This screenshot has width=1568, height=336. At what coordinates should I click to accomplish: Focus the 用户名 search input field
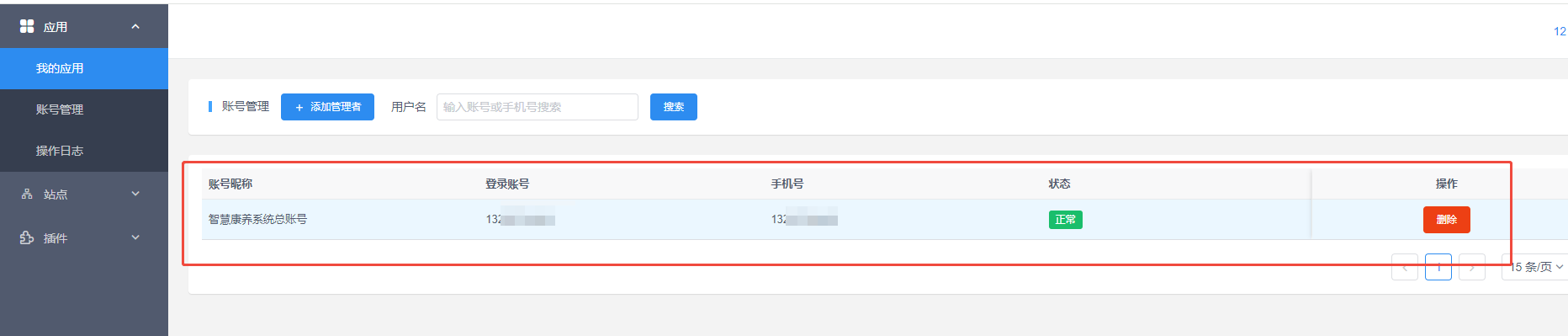538,107
